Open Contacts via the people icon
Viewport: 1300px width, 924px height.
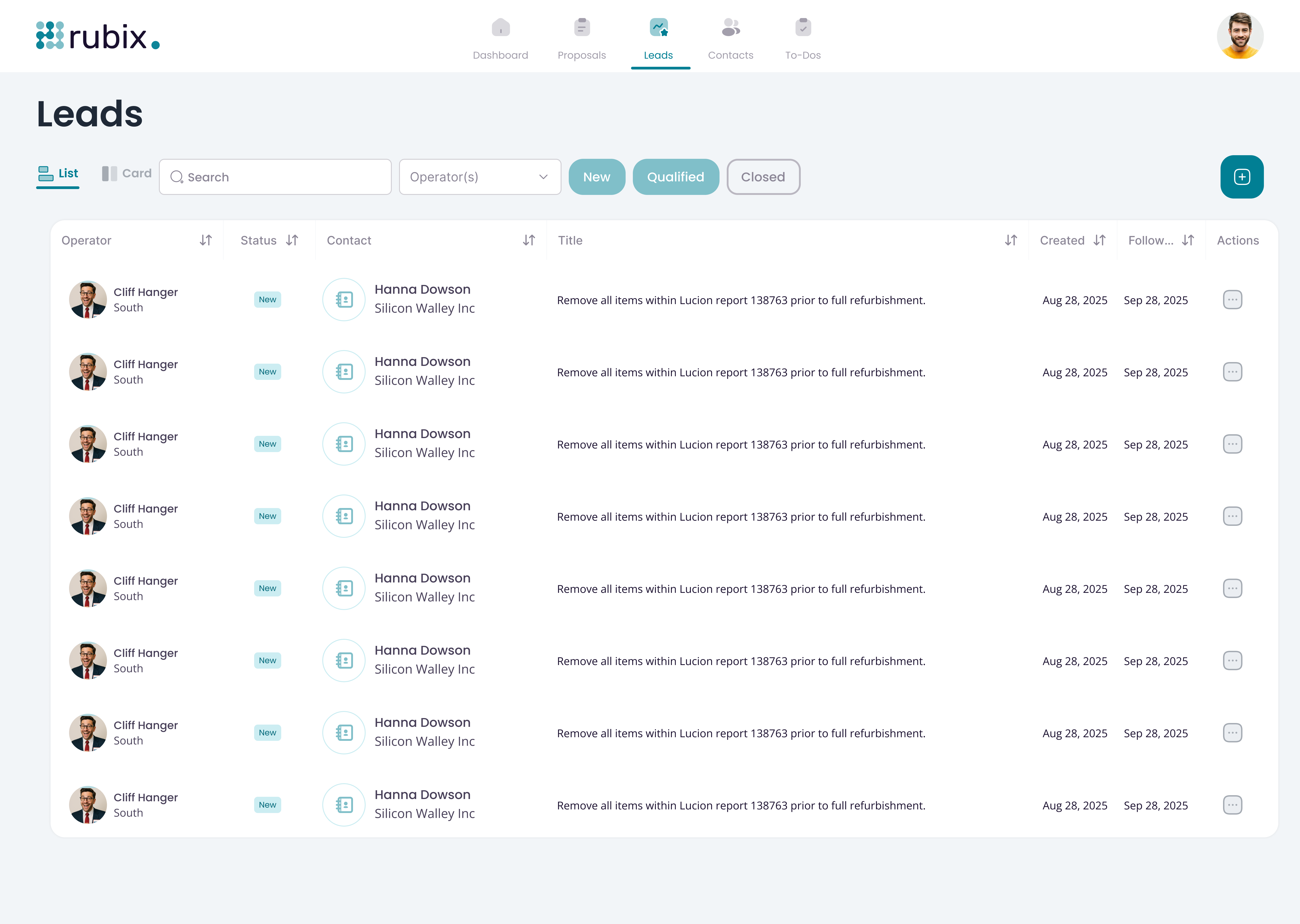[x=730, y=27]
